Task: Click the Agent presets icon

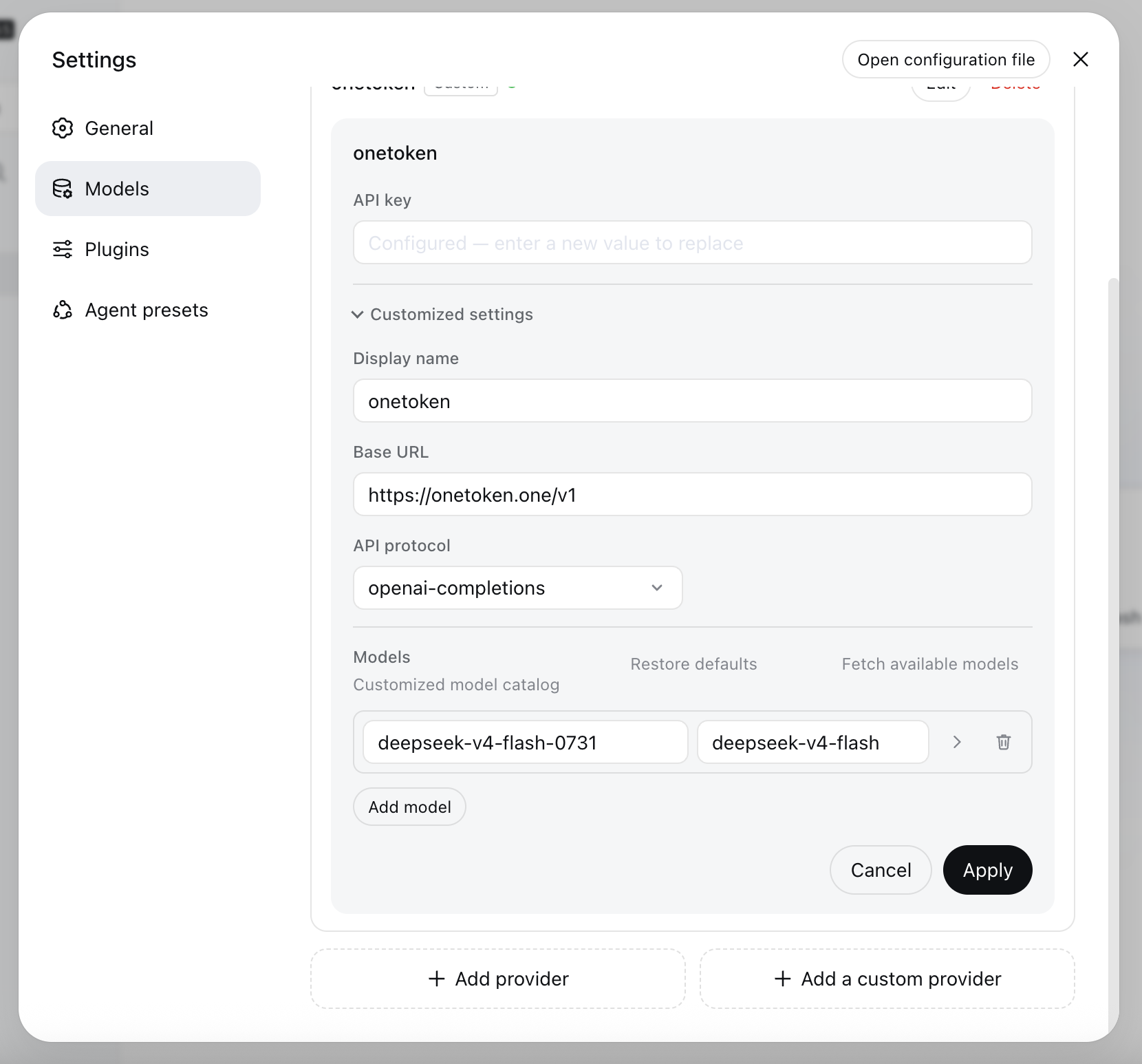Action: (63, 310)
